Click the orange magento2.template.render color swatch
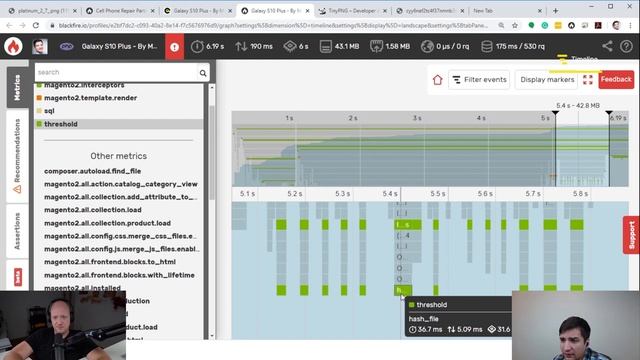 pos(39,98)
